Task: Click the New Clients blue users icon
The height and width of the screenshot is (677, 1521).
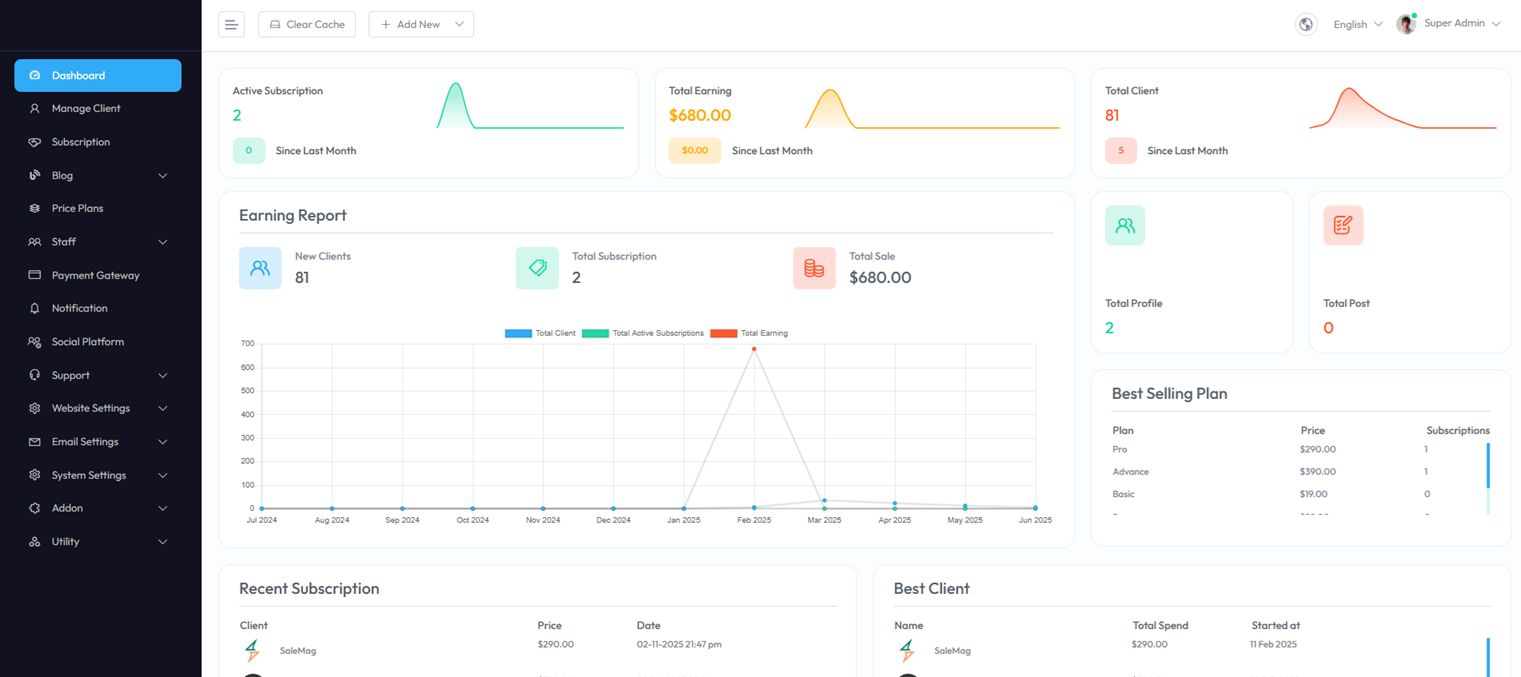Action: coord(260,268)
